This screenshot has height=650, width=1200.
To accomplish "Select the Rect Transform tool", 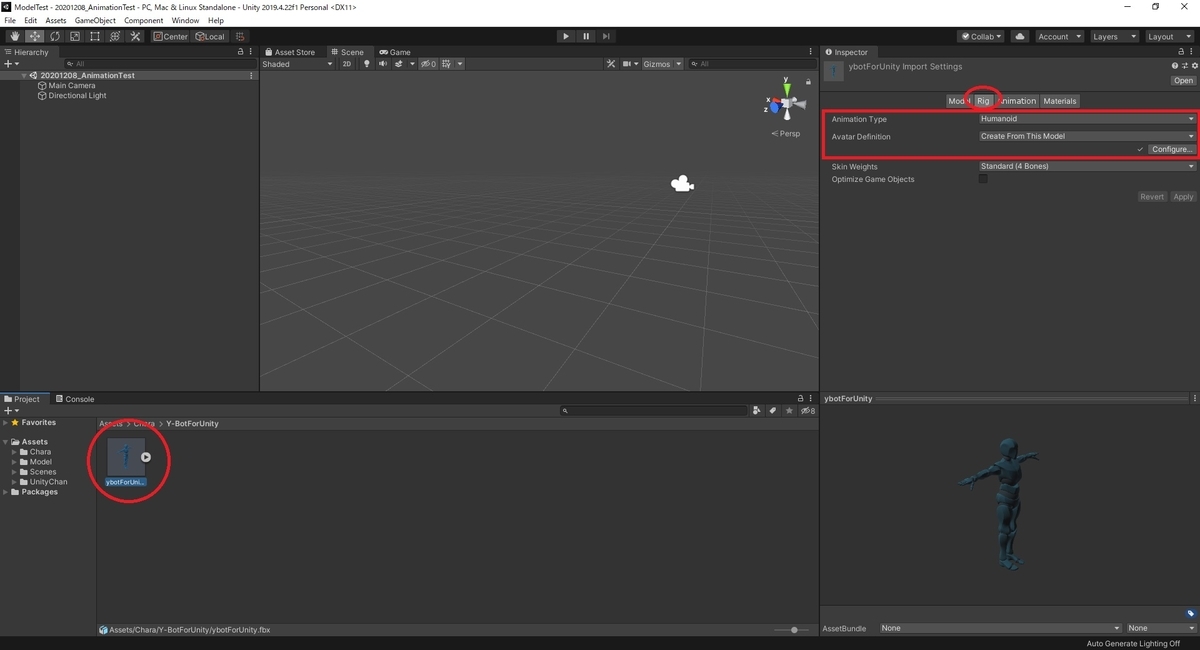I will 94,36.
